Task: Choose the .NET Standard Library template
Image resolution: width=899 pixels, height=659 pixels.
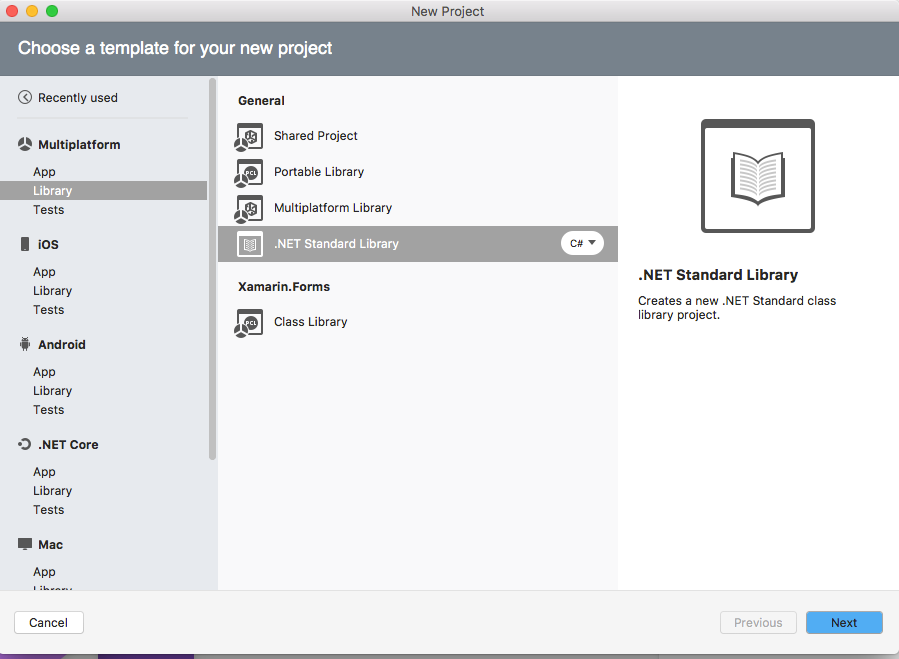Action: pos(418,244)
